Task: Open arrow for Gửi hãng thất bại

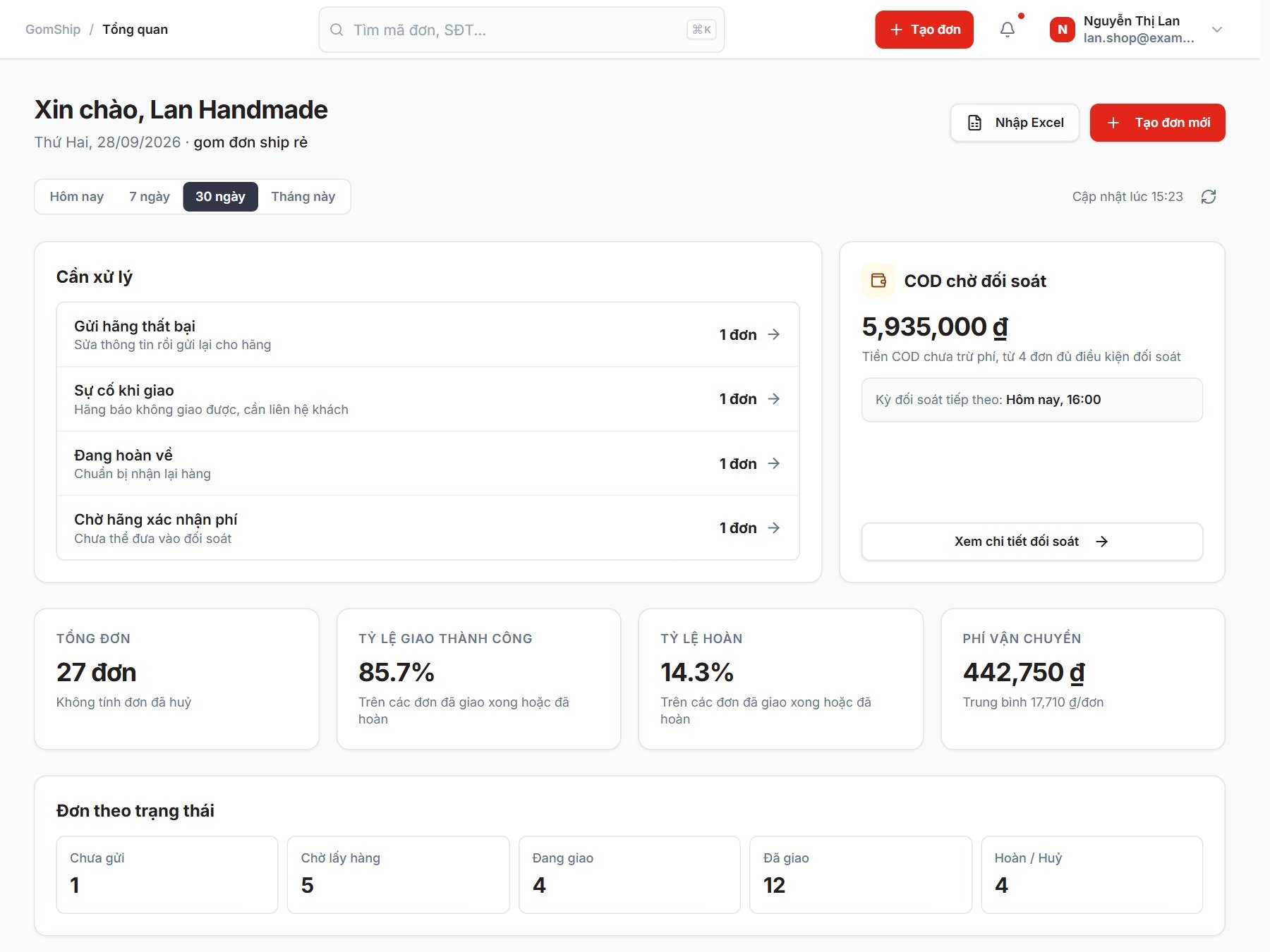Action: pyautogui.click(x=774, y=334)
